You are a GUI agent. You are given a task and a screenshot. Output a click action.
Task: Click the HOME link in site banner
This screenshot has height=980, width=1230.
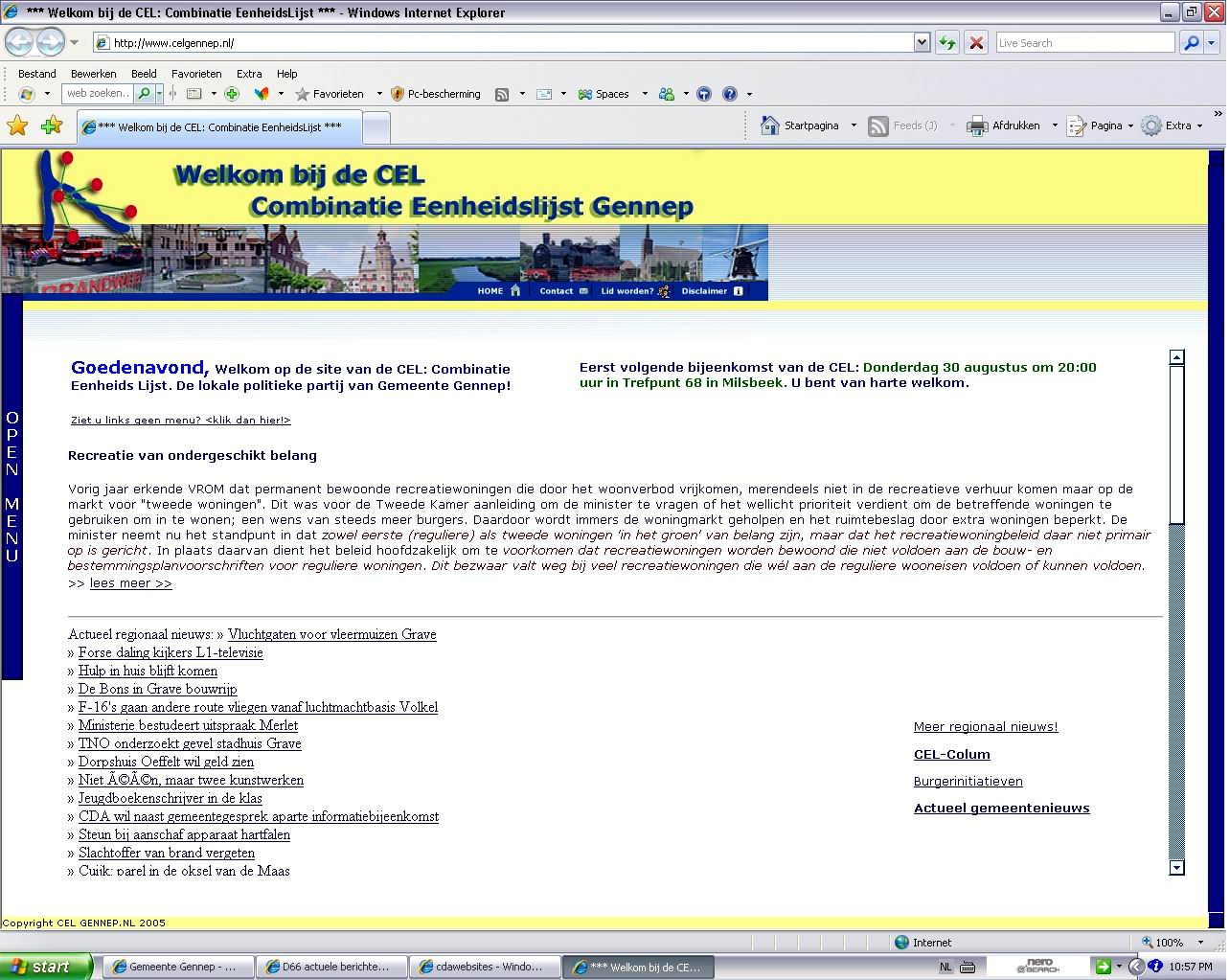(498, 291)
